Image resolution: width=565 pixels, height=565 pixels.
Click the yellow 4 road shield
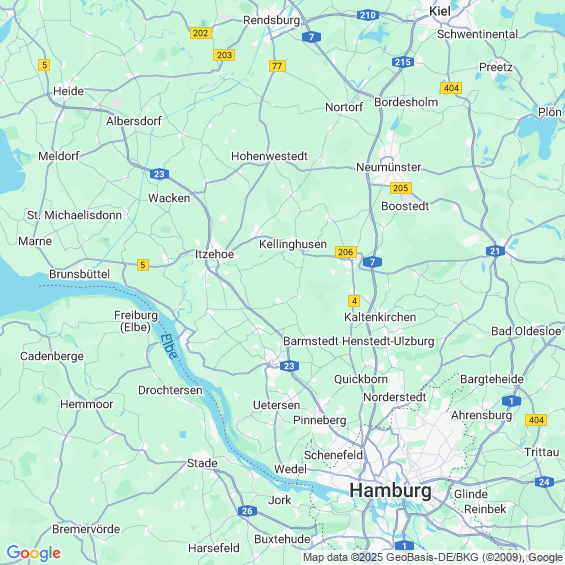point(354,301)
